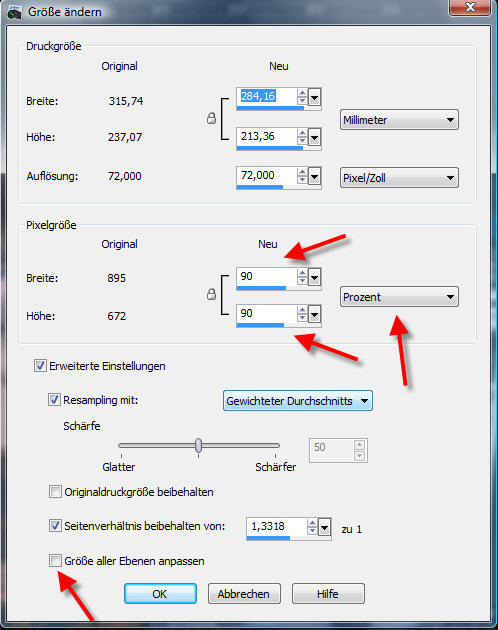This screenshot has width=498, height=630.
Task: Click the pixel size aspect lock icon
Action: [x=211, y=295]
